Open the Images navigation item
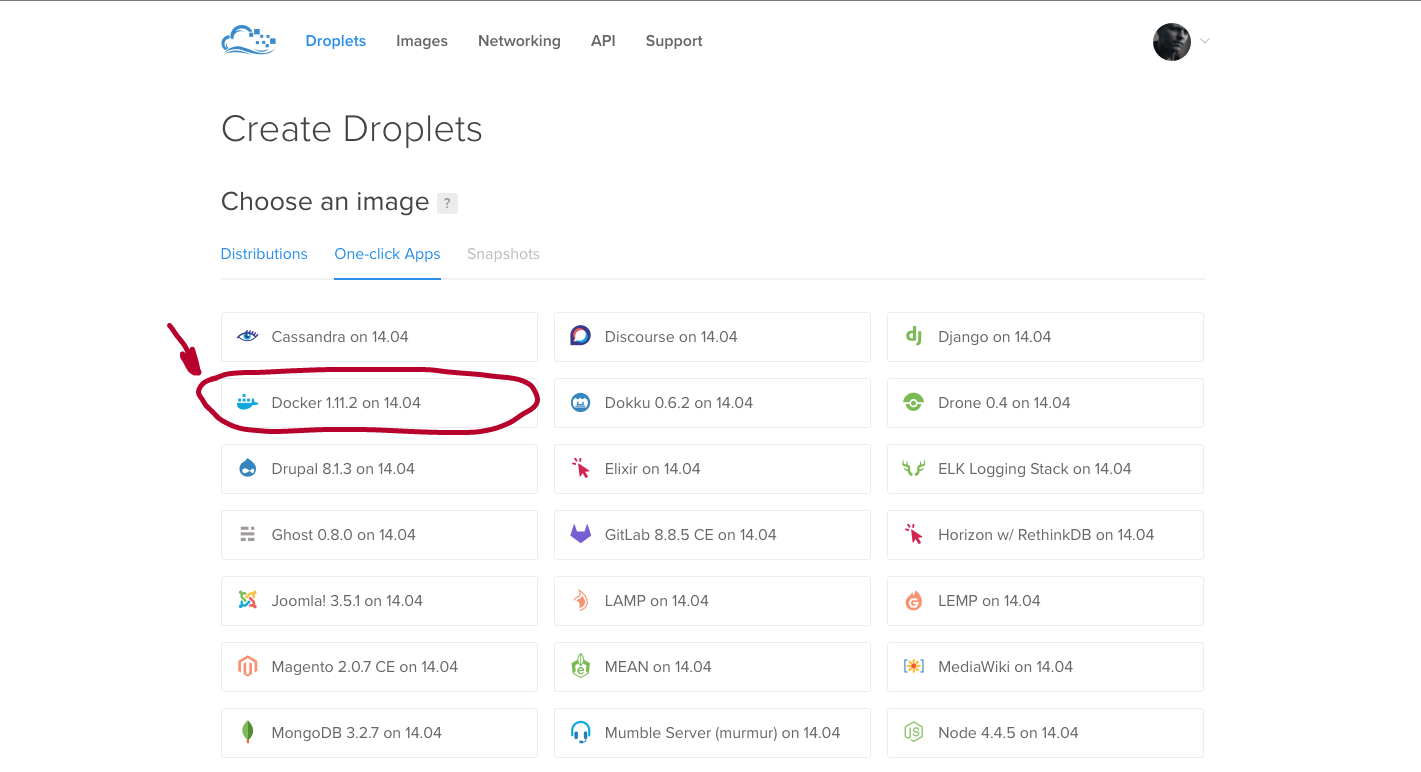The height and width of the screenshot is (772, 1421). [422, 41]
